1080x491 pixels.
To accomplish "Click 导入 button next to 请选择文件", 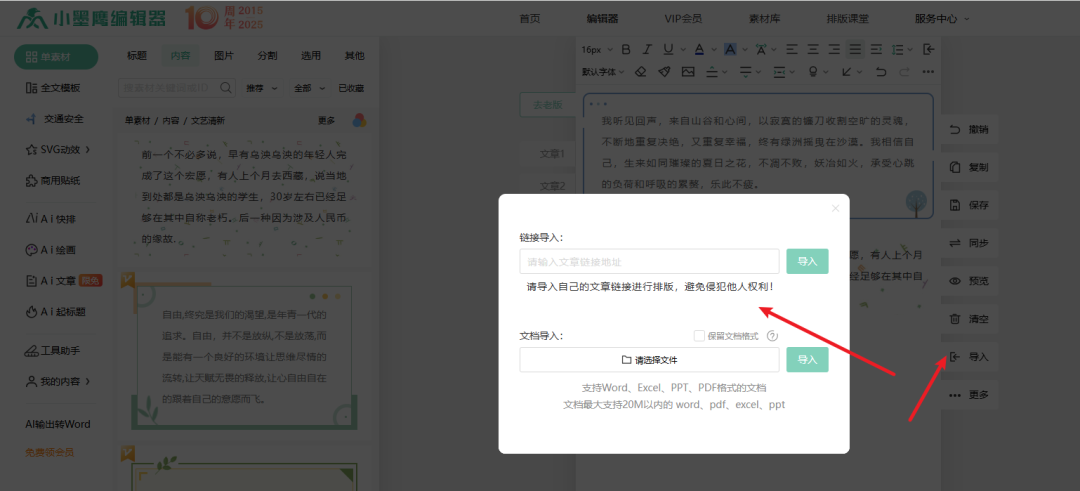I will (807, 359).
